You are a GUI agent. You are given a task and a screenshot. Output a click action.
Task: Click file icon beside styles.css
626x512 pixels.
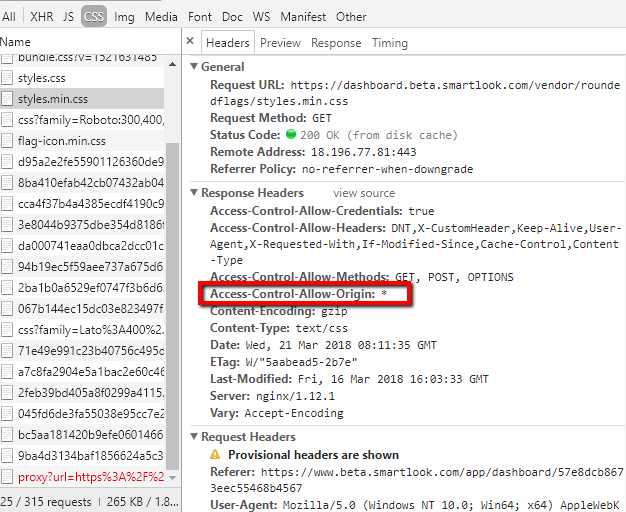tap(7, 77)
